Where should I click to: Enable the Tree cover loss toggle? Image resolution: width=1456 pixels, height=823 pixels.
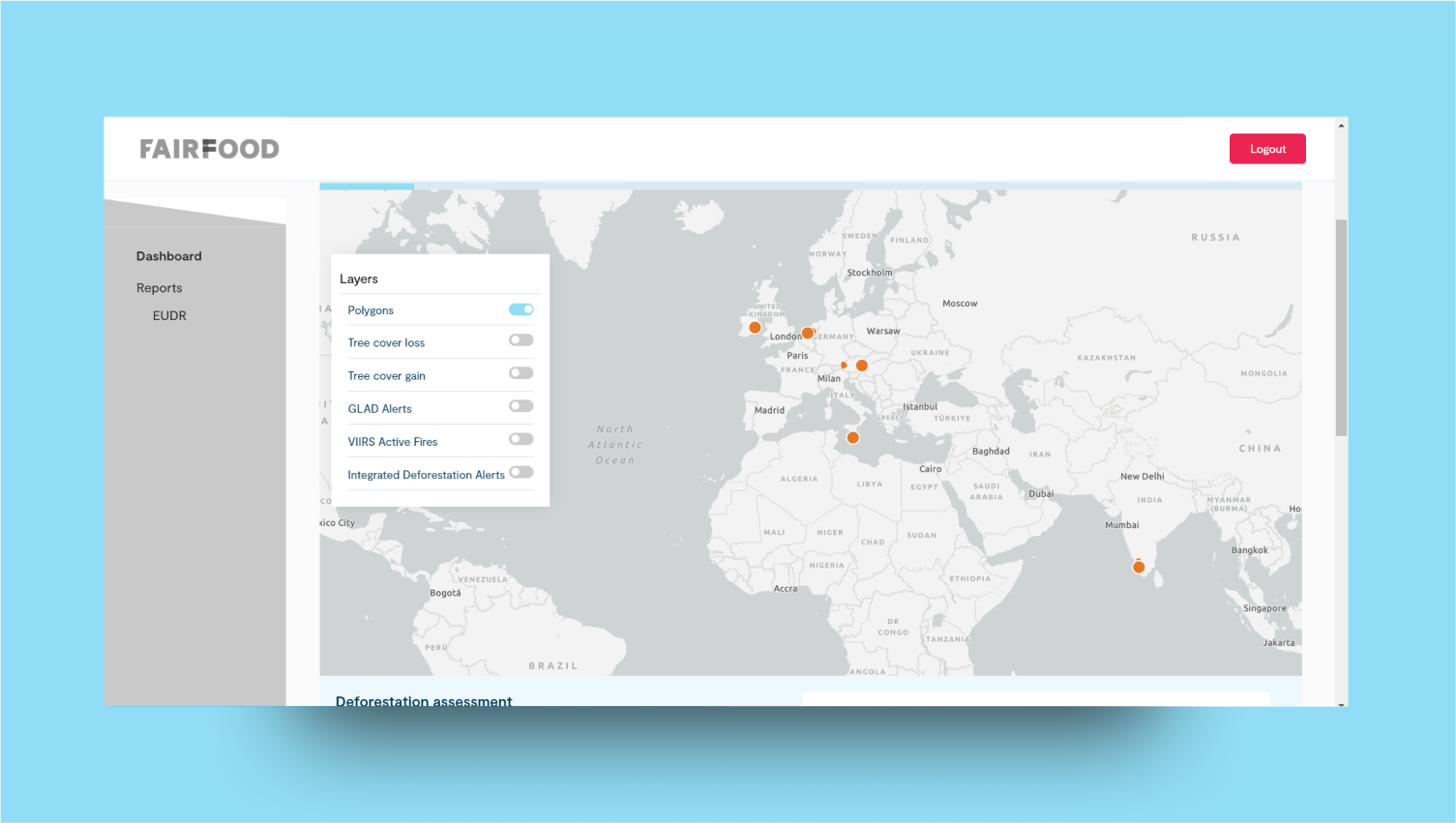point(521,340)
